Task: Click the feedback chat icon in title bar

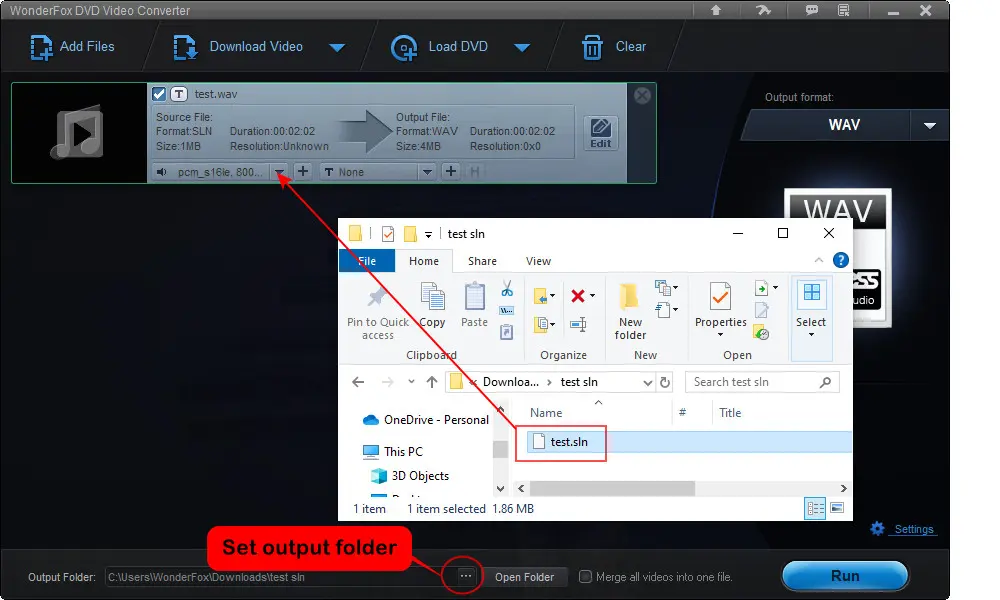Action: [x=811, y=10]
